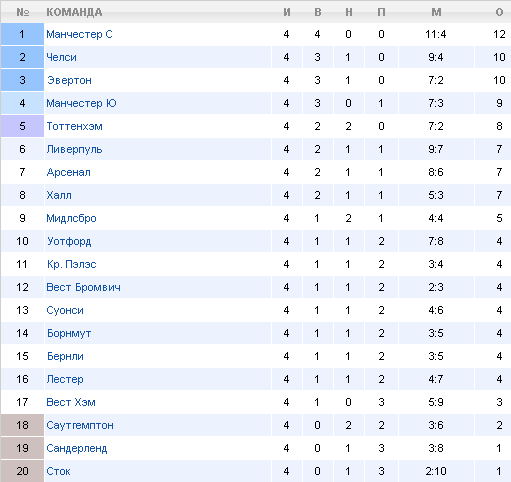Click the Ливерпуль team name

pyautogui.click(x=74, y=149)
